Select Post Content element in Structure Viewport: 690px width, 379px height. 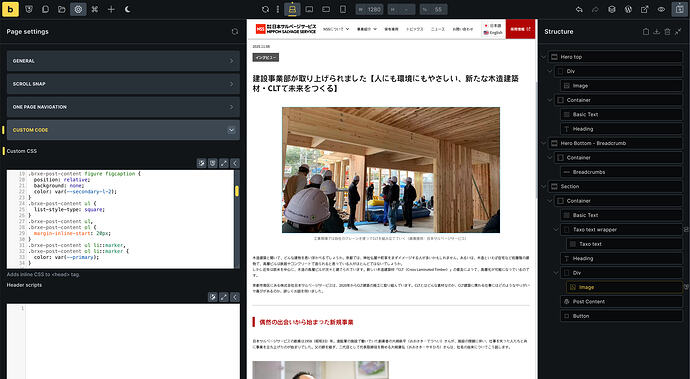[621, 302]
